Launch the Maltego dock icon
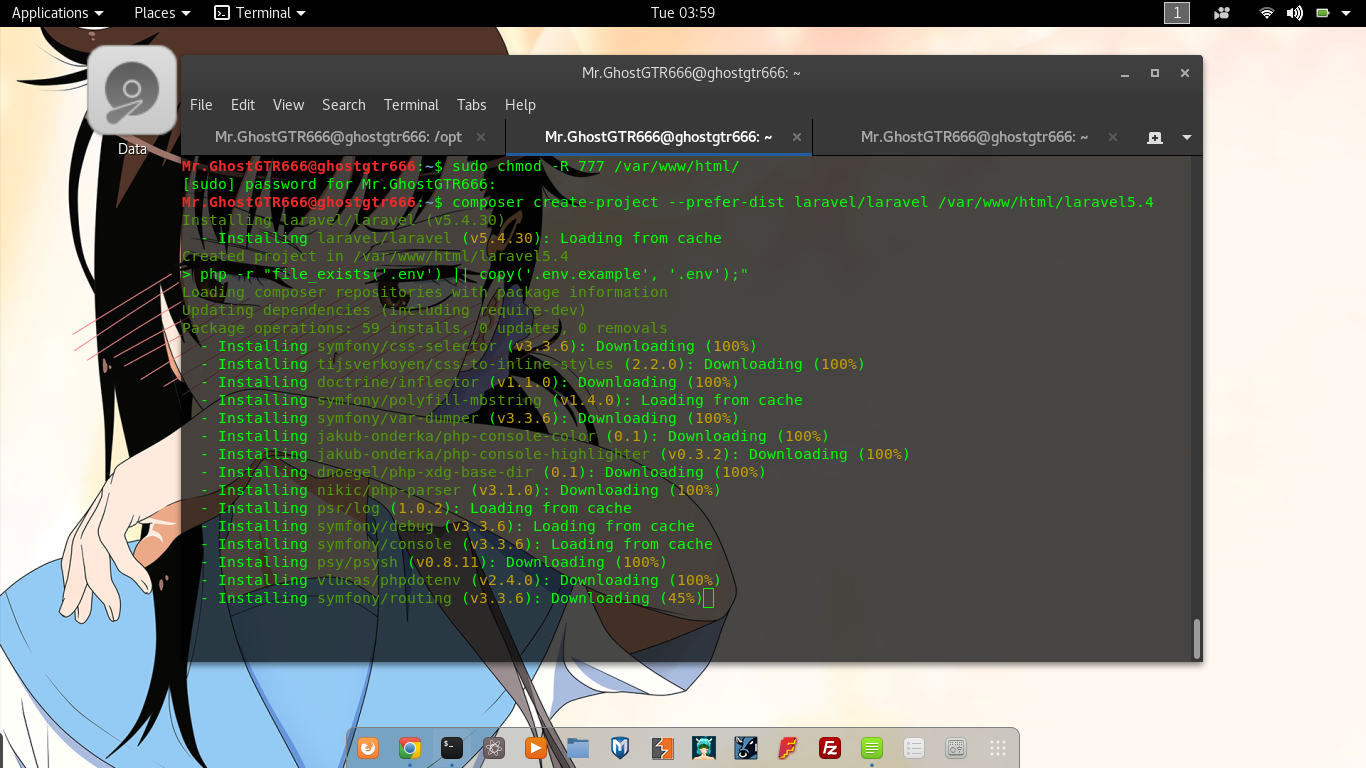The height and width of the screenshot is (768, 1366). click(x=704, y=747)
